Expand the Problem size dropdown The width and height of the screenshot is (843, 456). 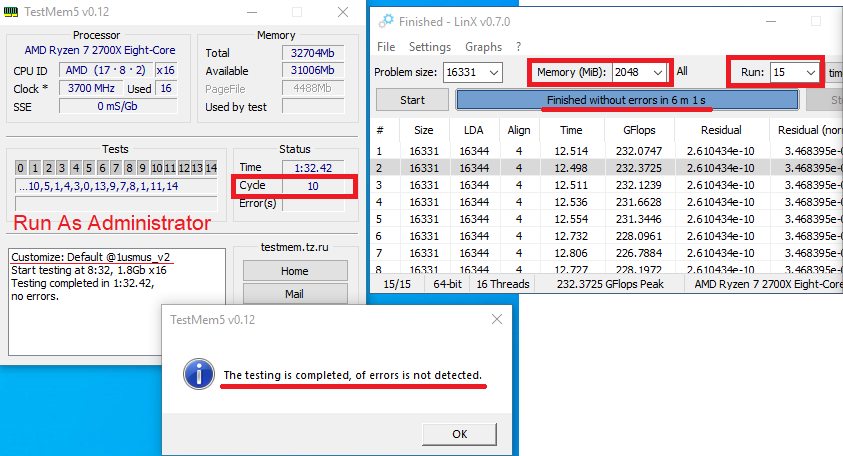coord(494,72)
